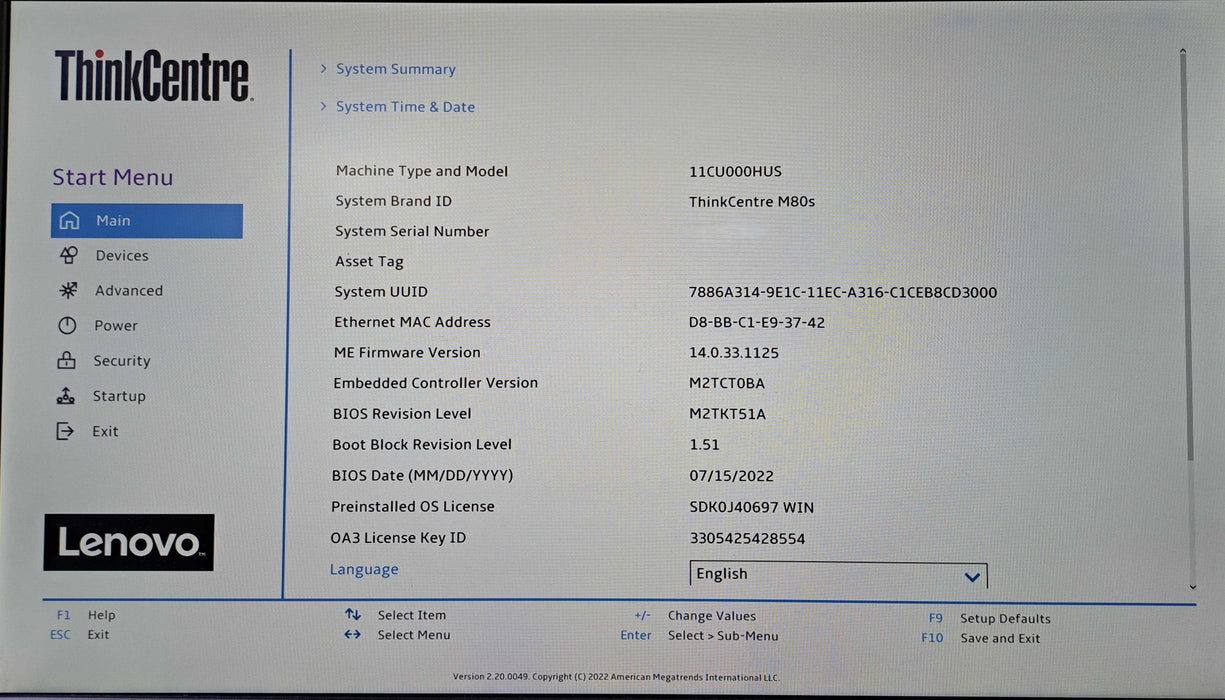
Task: Open System Time & Date settings
Action: [404, 106]
